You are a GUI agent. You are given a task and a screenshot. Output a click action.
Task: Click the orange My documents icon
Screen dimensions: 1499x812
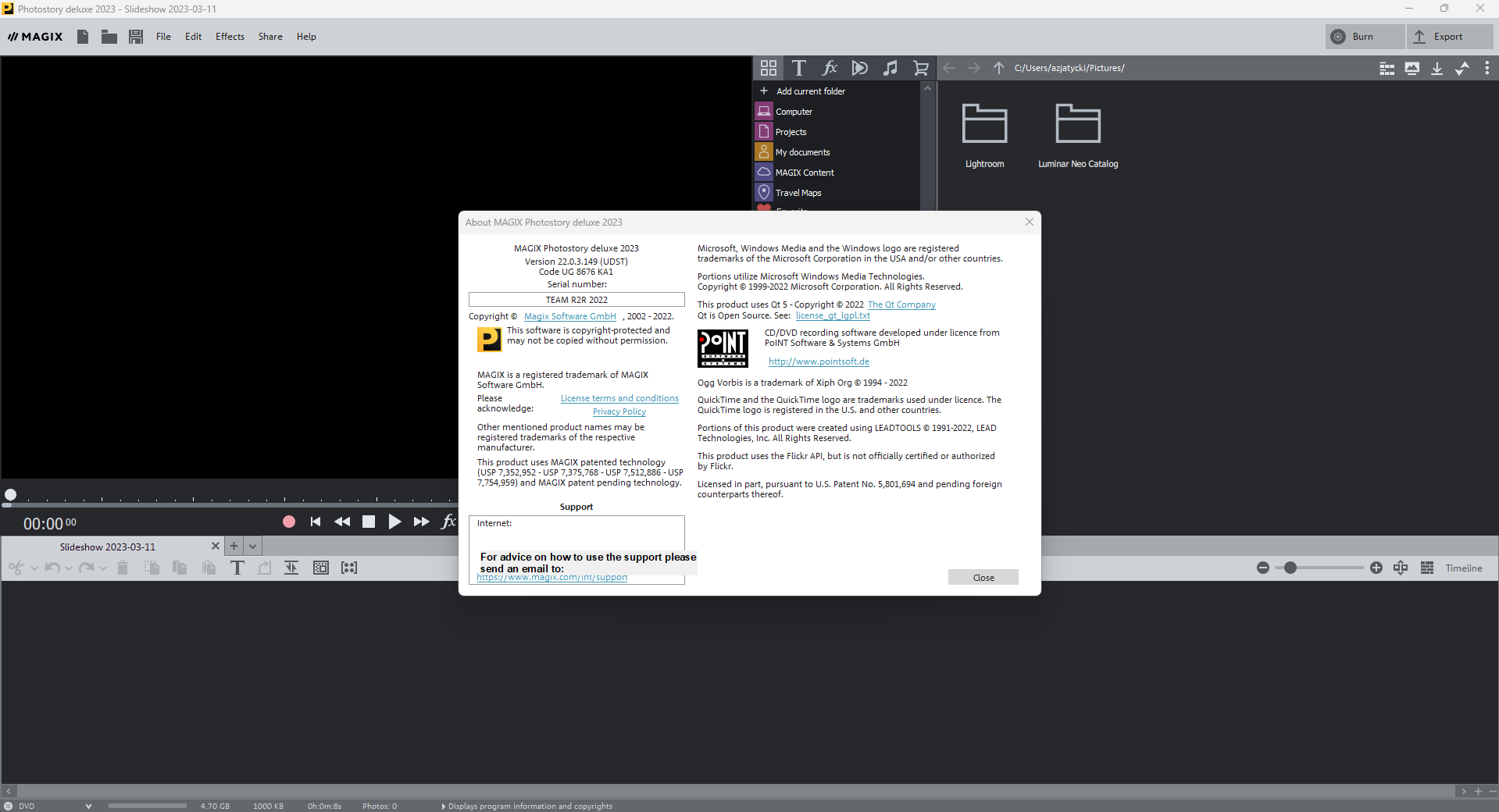click(x=764, y=152)
